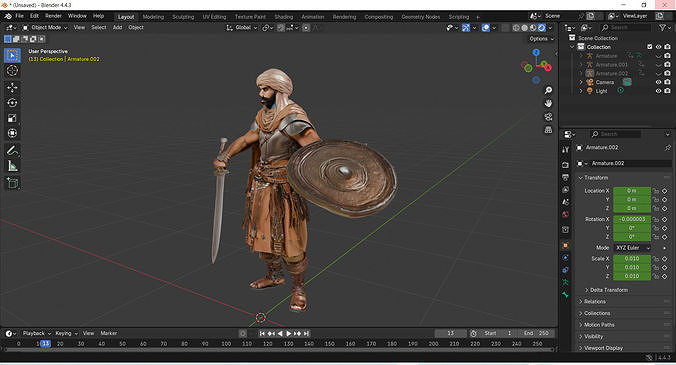The image size is (676, 365).
Task: Open Keying menu in timeline
Action: point(66,333)
